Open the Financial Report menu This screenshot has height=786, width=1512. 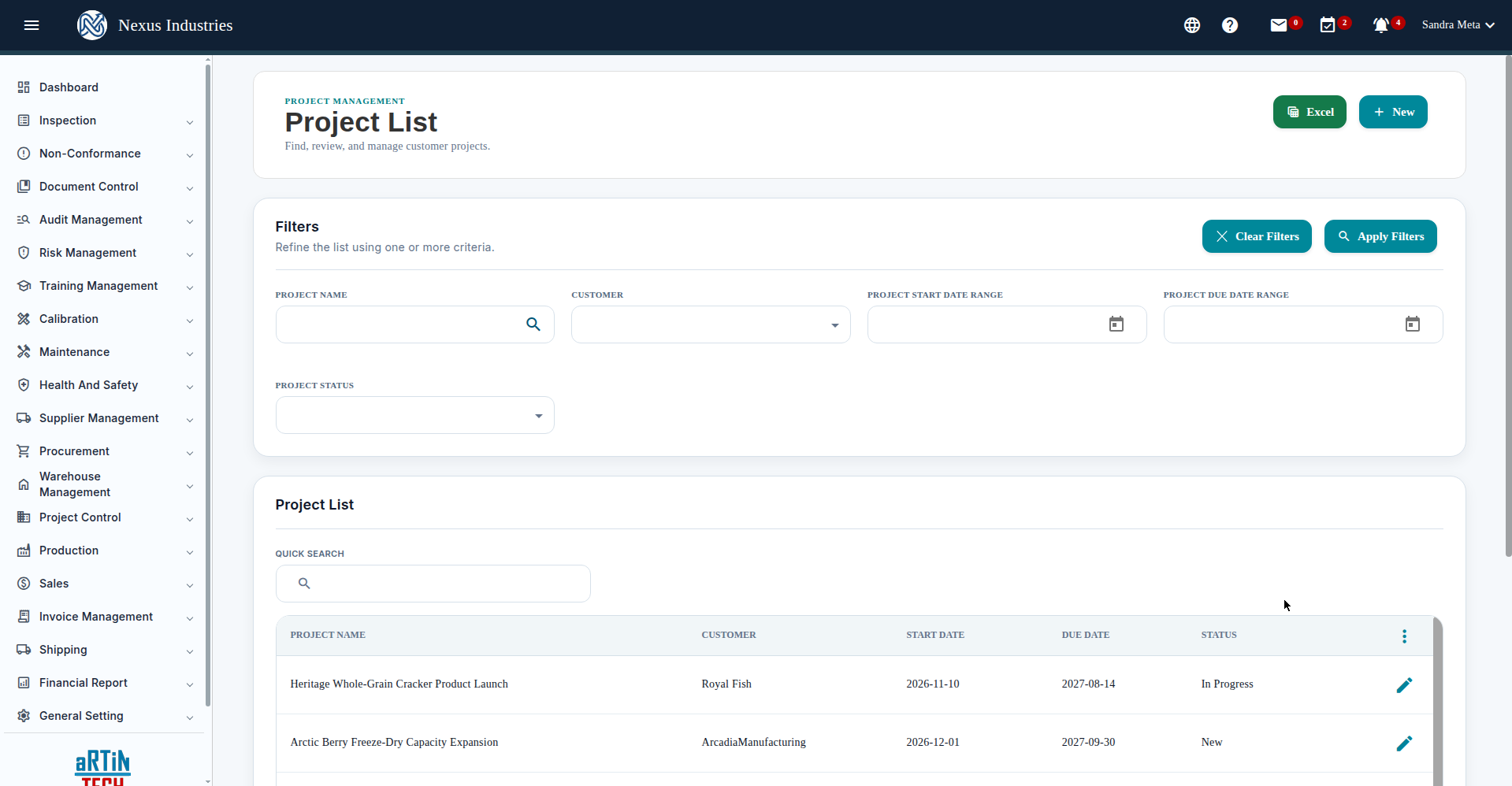105,683
